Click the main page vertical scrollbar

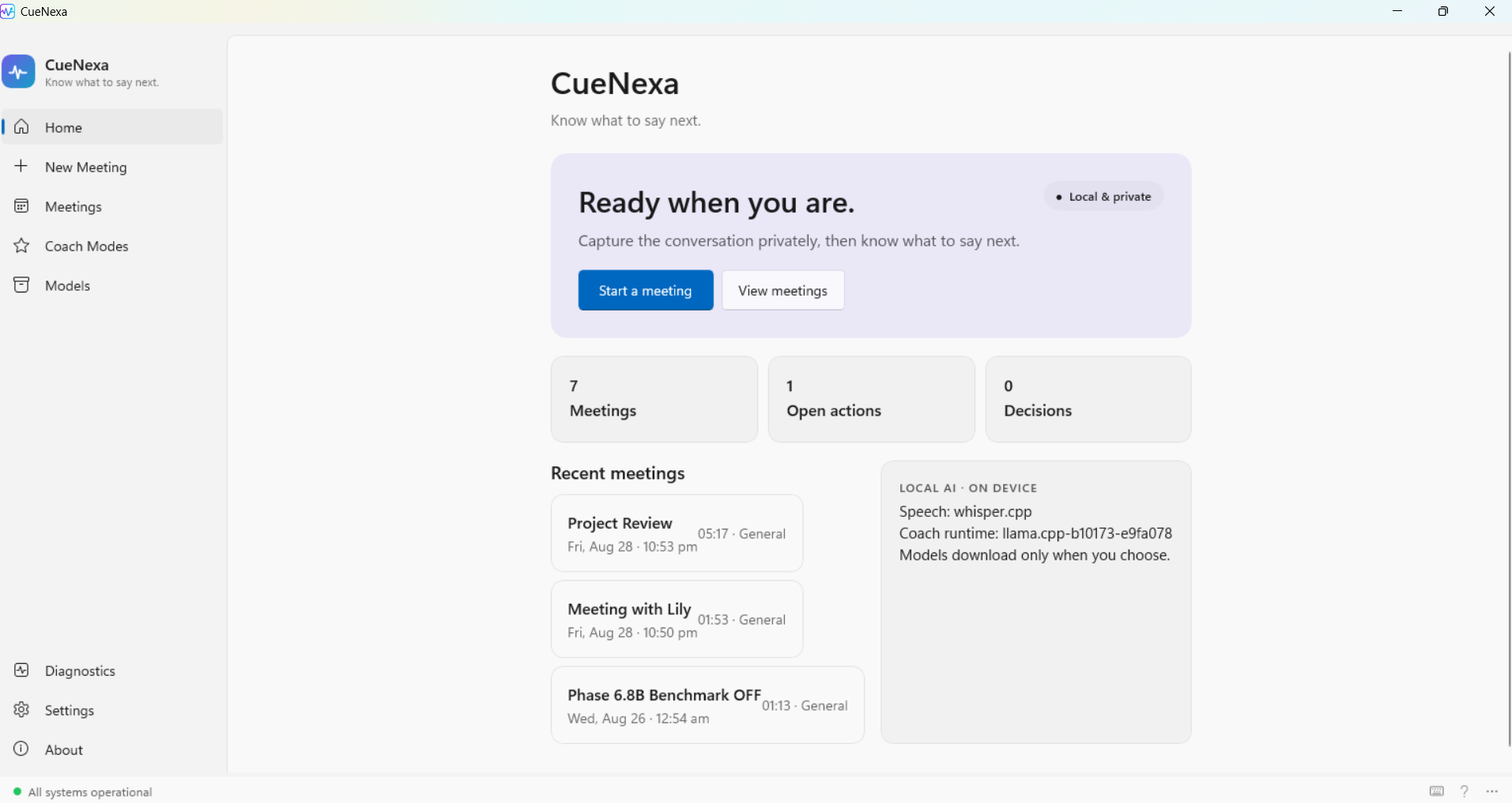(x=1508, y=399)
